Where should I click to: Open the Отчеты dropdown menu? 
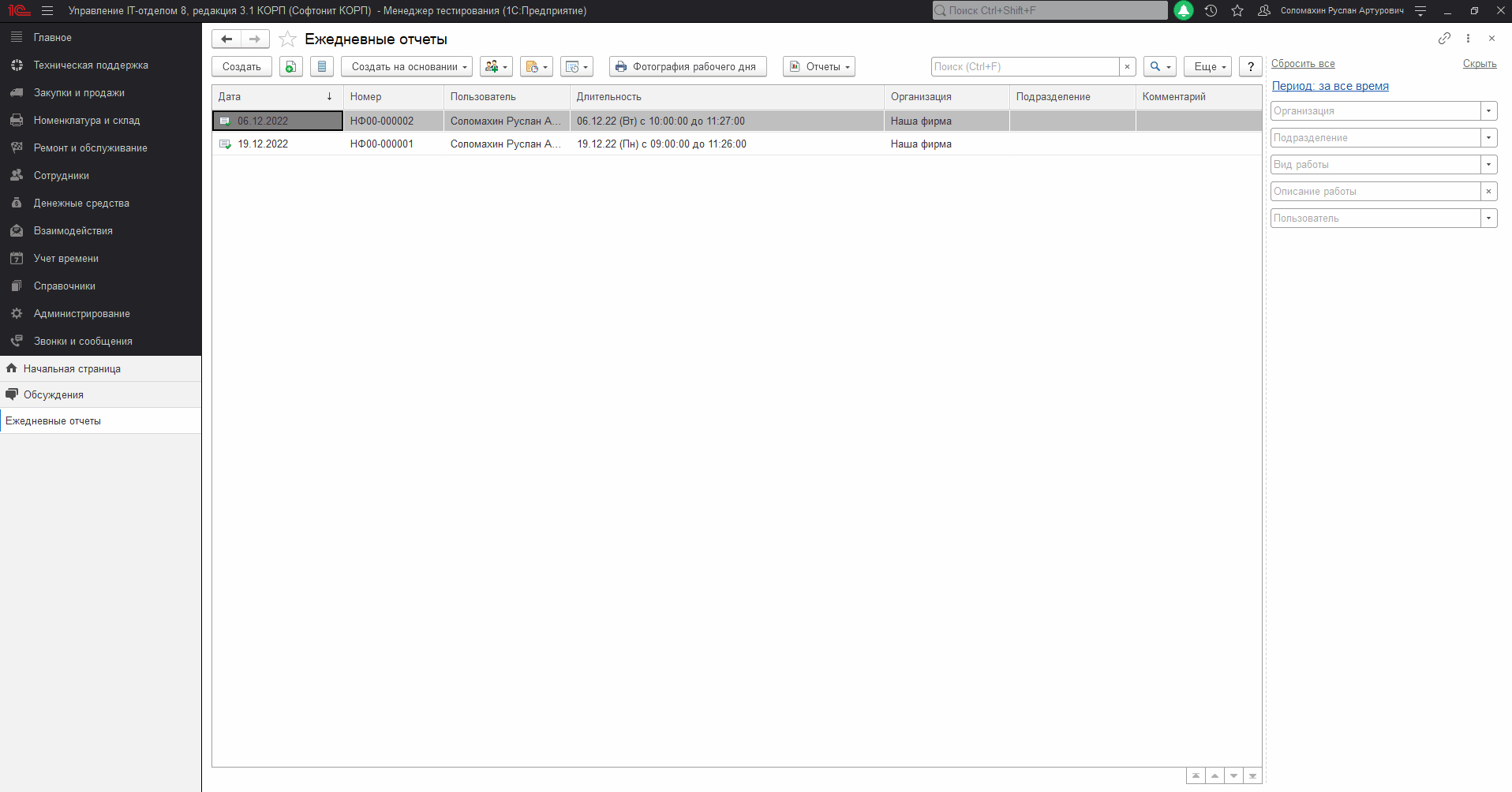(819, 67)
